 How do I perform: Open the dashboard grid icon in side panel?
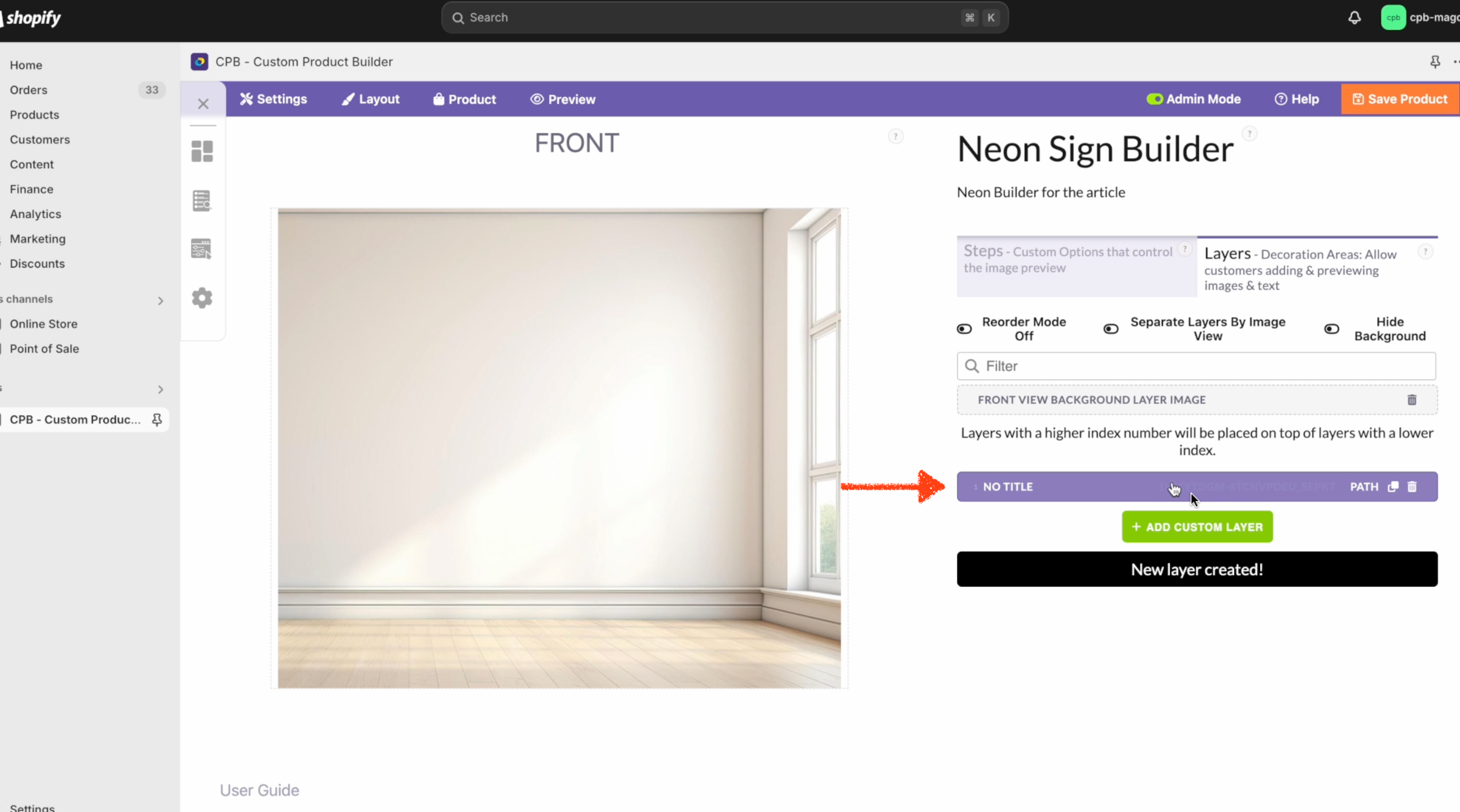pos(202,151)
